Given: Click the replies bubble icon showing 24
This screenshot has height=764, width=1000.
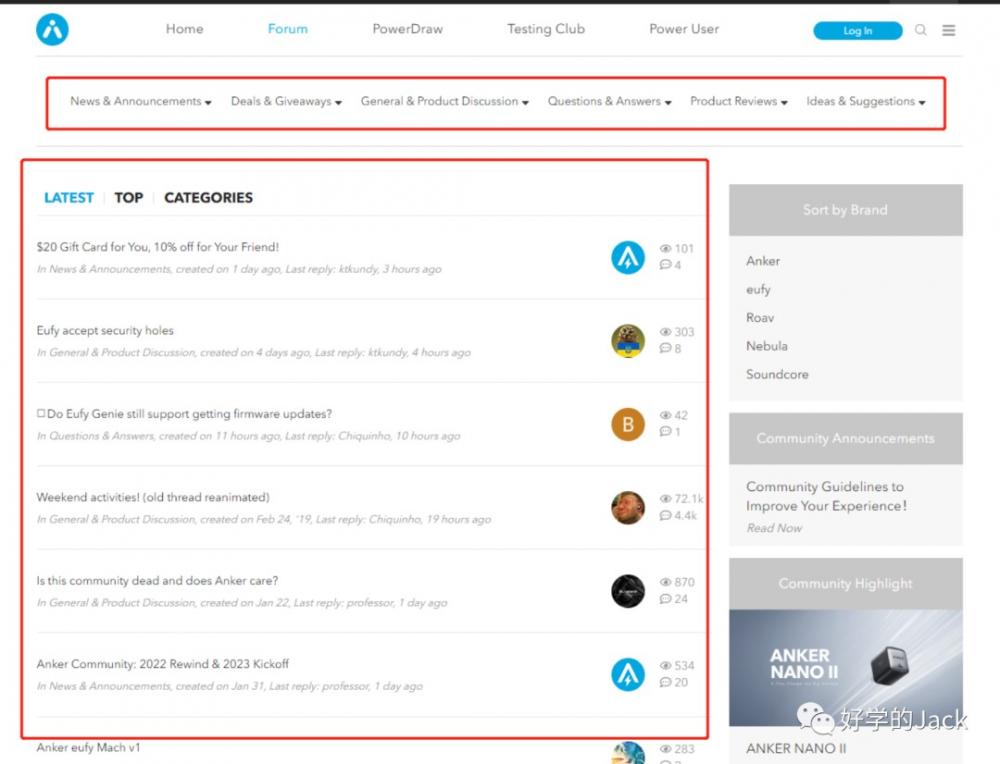Looking at the screenshot, I should 665,599.
